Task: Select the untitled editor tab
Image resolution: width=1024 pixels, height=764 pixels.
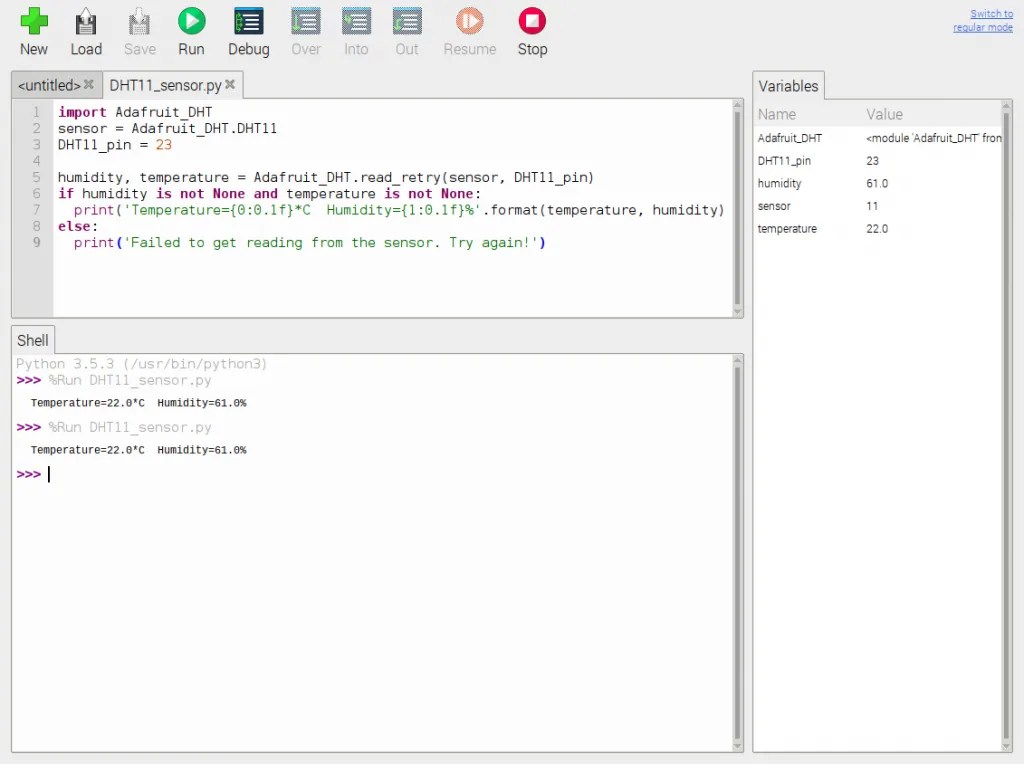Action: pos(45,85)
